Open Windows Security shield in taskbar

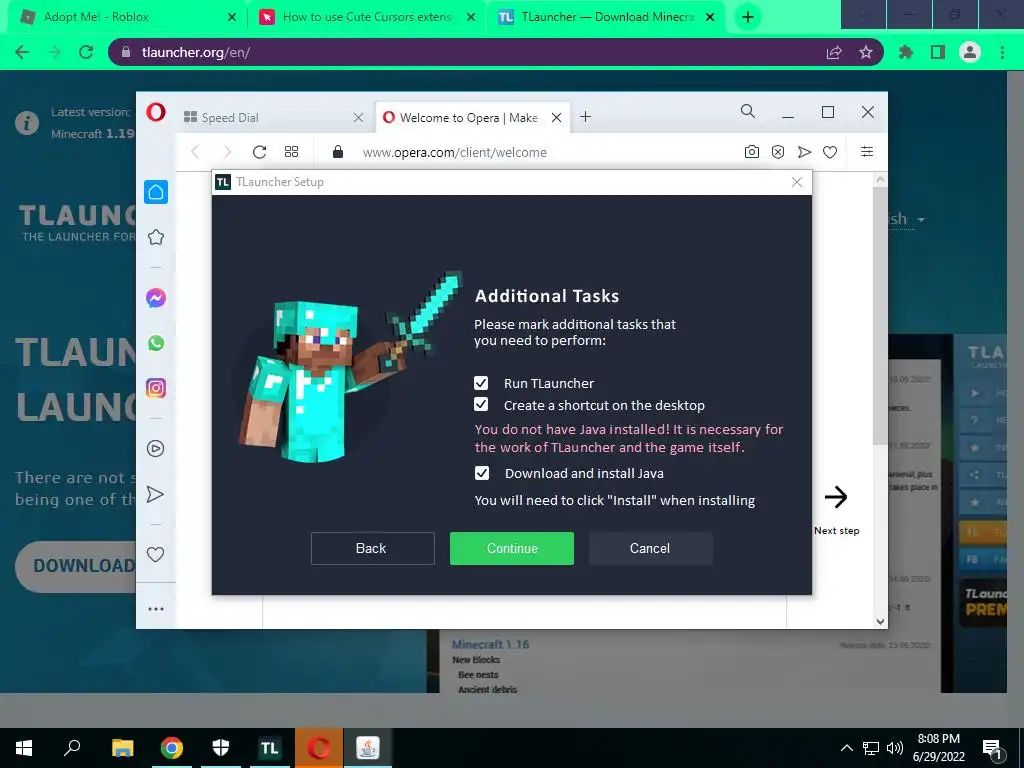(221, 748)
